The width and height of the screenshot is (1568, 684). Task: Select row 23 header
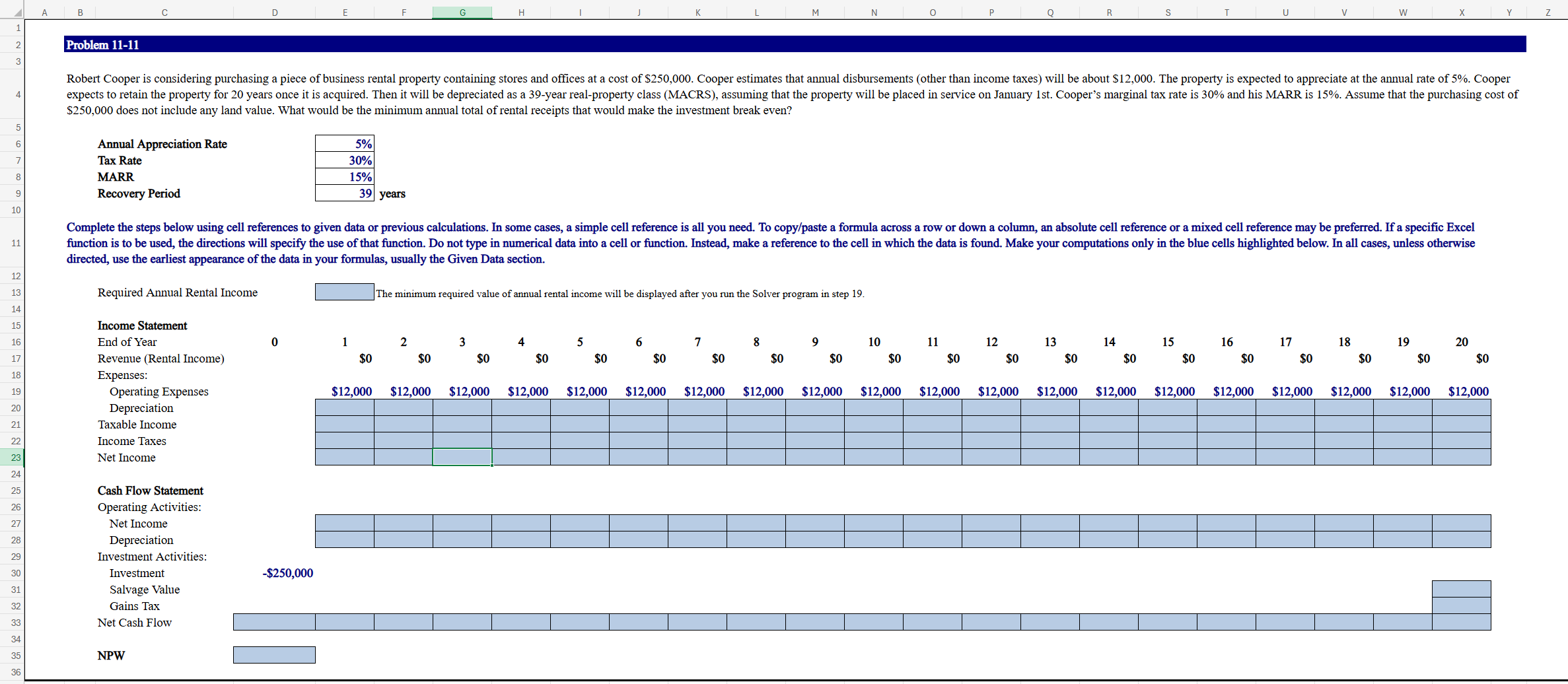16,457
